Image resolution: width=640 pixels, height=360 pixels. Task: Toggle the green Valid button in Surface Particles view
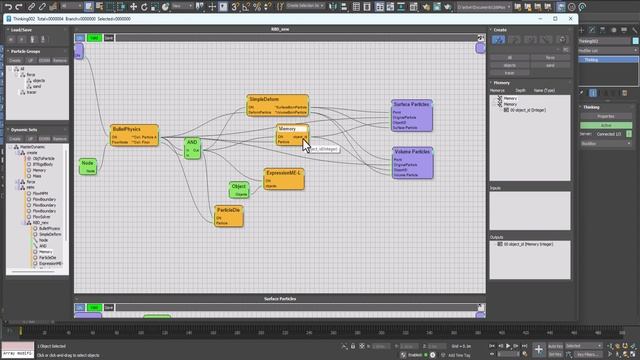click(x=94, y=307)
